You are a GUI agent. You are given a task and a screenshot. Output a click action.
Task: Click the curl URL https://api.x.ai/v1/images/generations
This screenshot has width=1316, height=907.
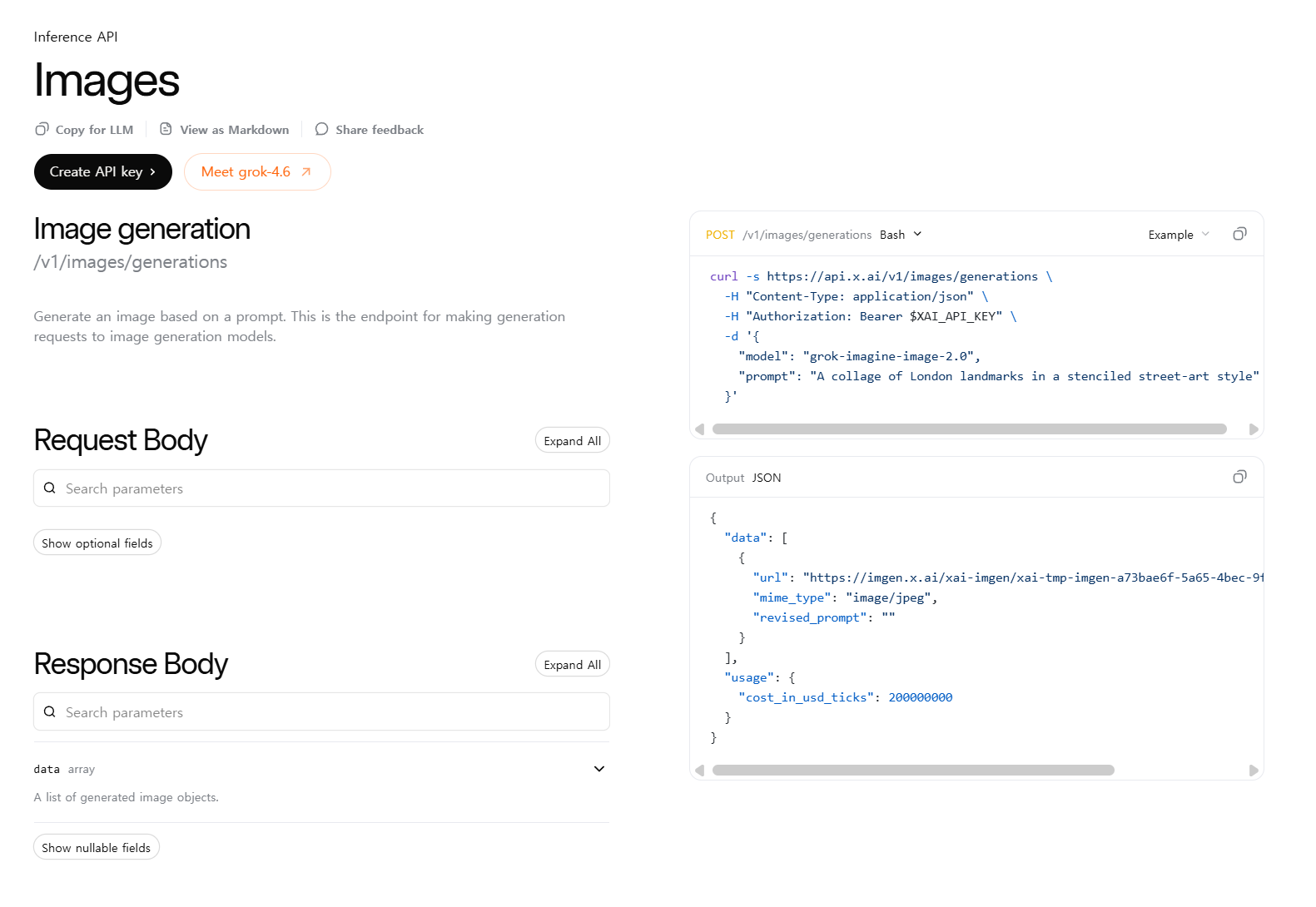click(x=902, y=276)
